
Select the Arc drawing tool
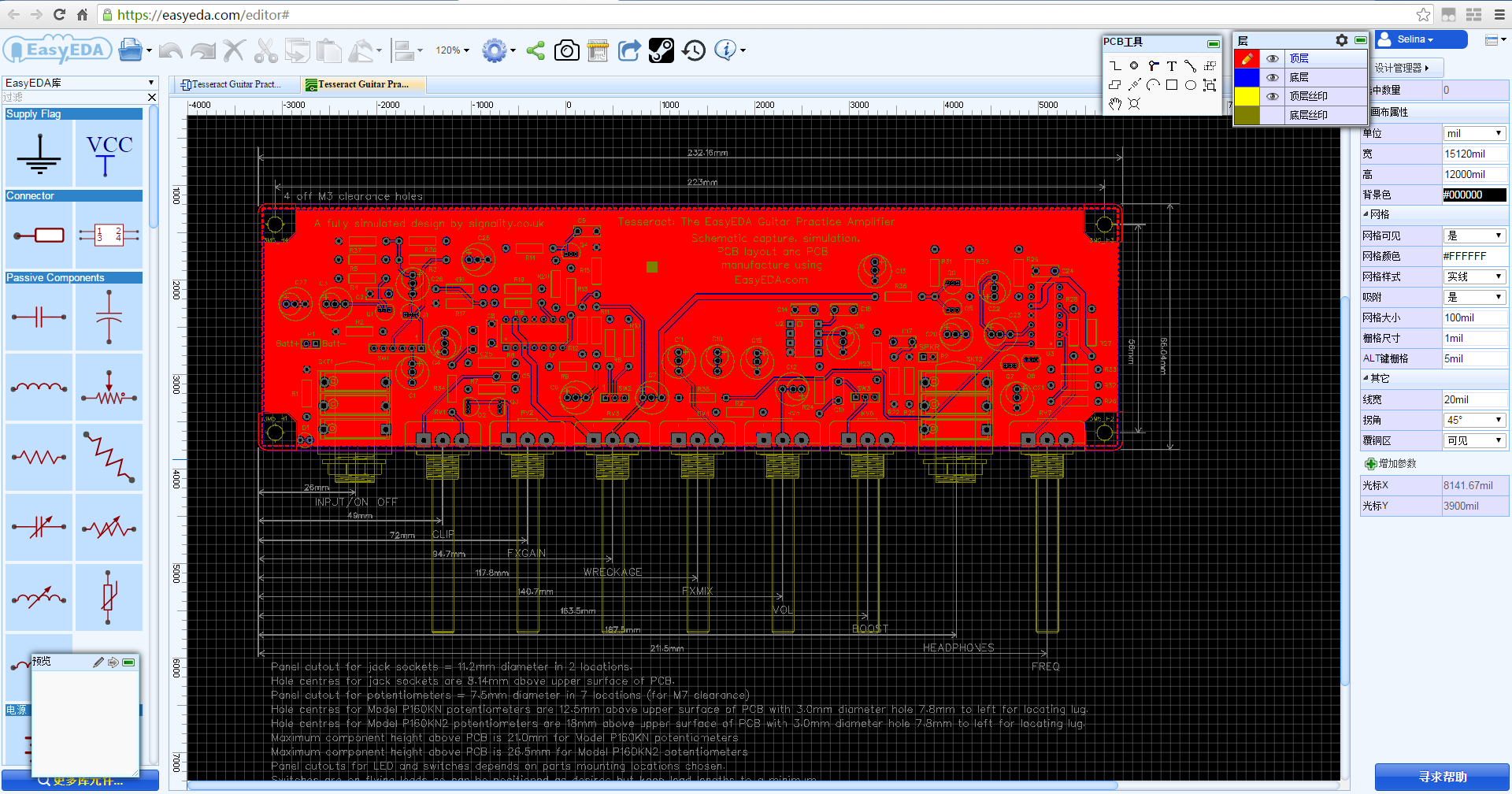1153,85
